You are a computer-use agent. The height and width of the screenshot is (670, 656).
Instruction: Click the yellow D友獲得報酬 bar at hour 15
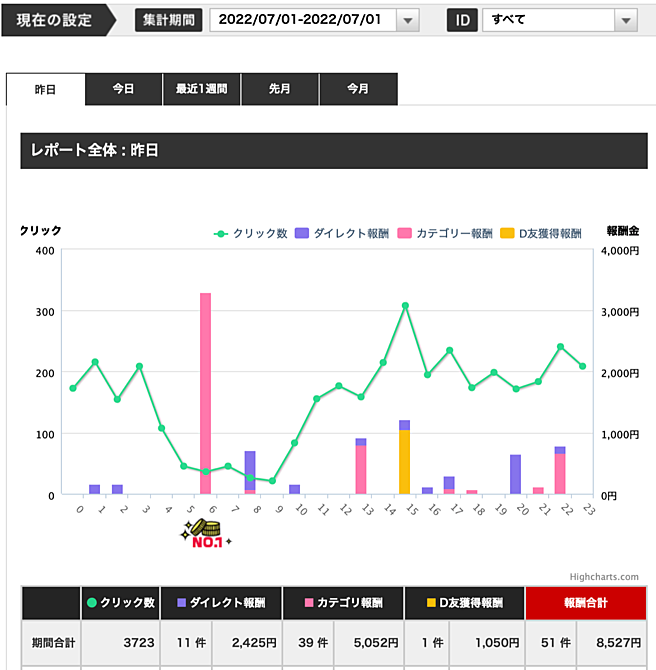pos(404,462)
